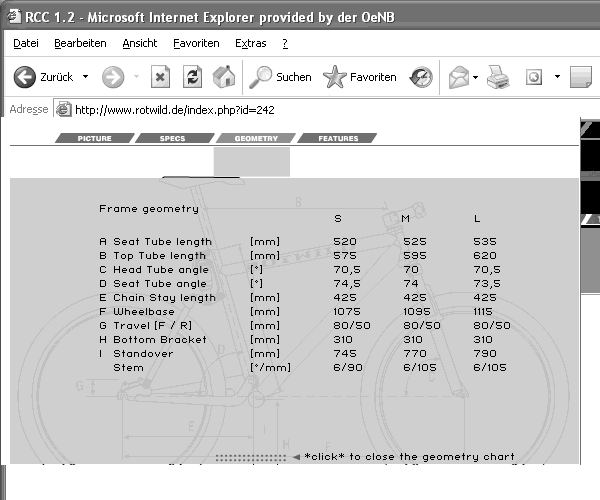Screen dimensions: 600x500
Task: Click the note icon at toolbar end
Action: 581,77
